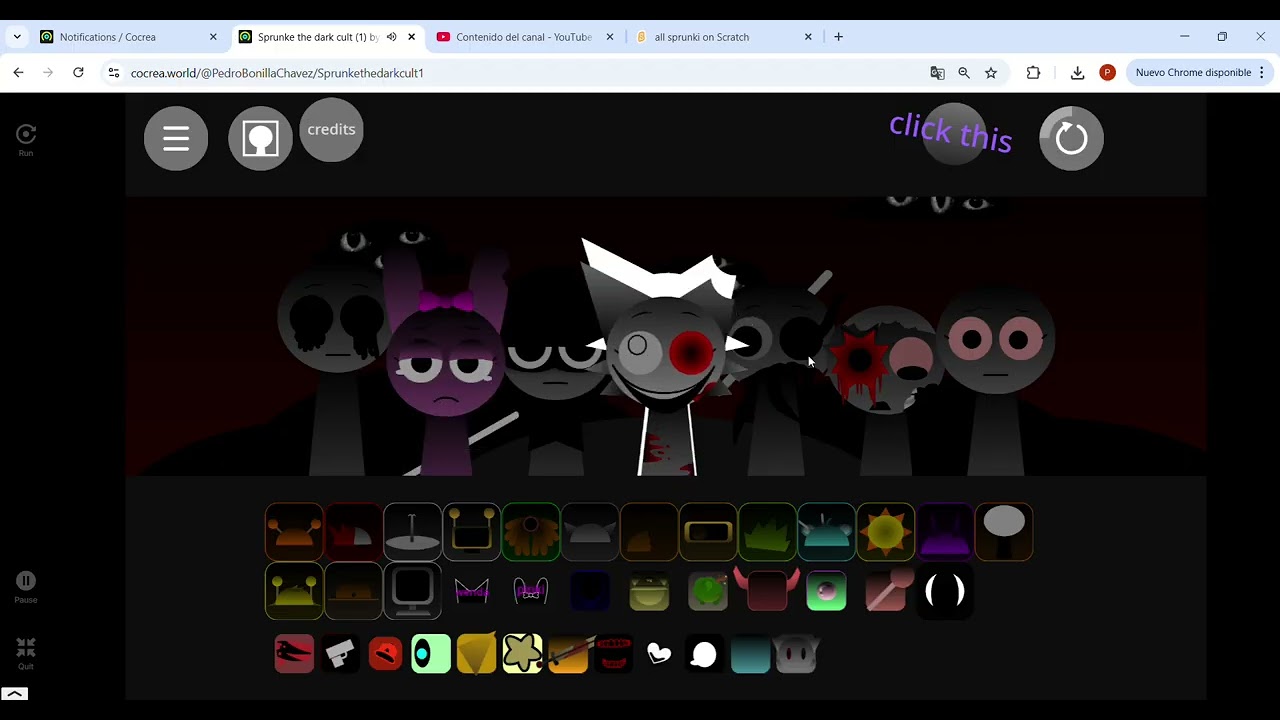The height and width of the screenshot is (720, 1280).
Task: Pick the red toothy mouth accessory
Action: (x=613, y=654)
